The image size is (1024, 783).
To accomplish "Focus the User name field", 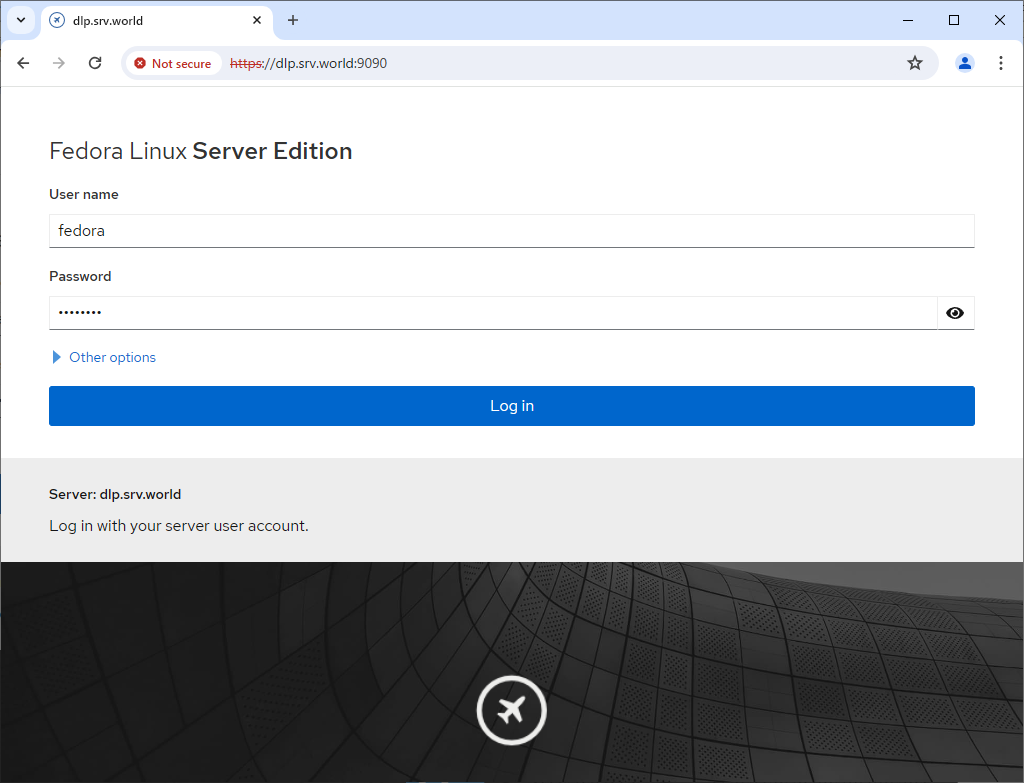I will click(512, 231).
